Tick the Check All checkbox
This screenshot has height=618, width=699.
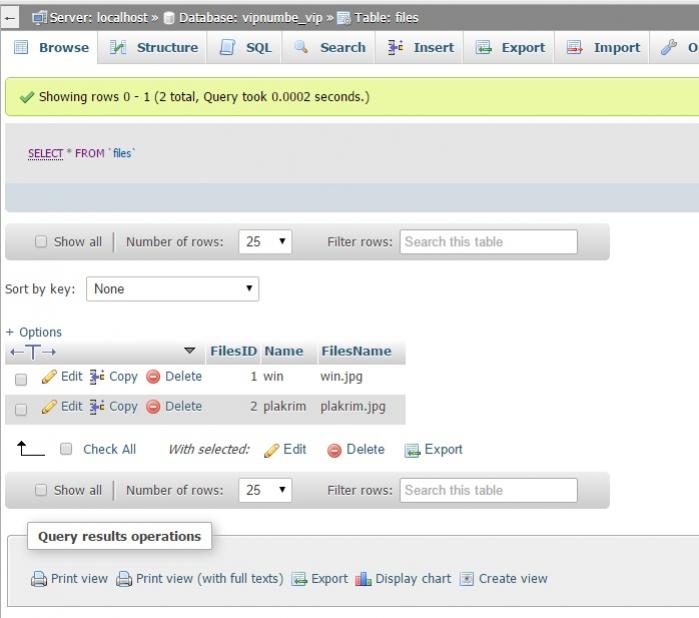coord(66,449)
